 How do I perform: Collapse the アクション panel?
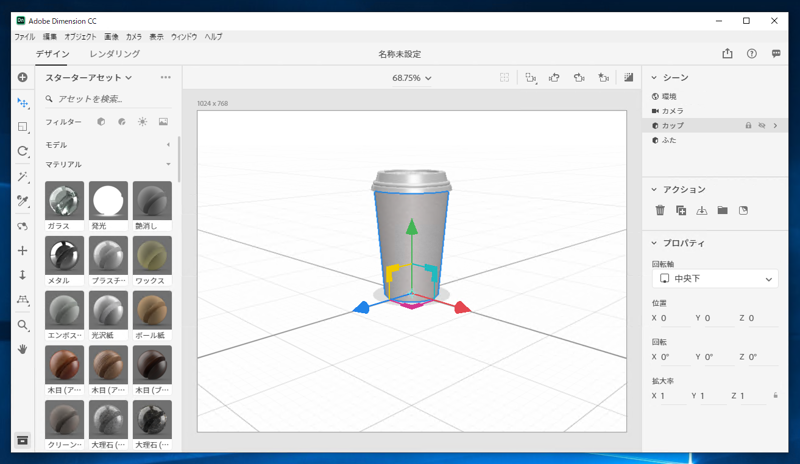click(654, 189)
